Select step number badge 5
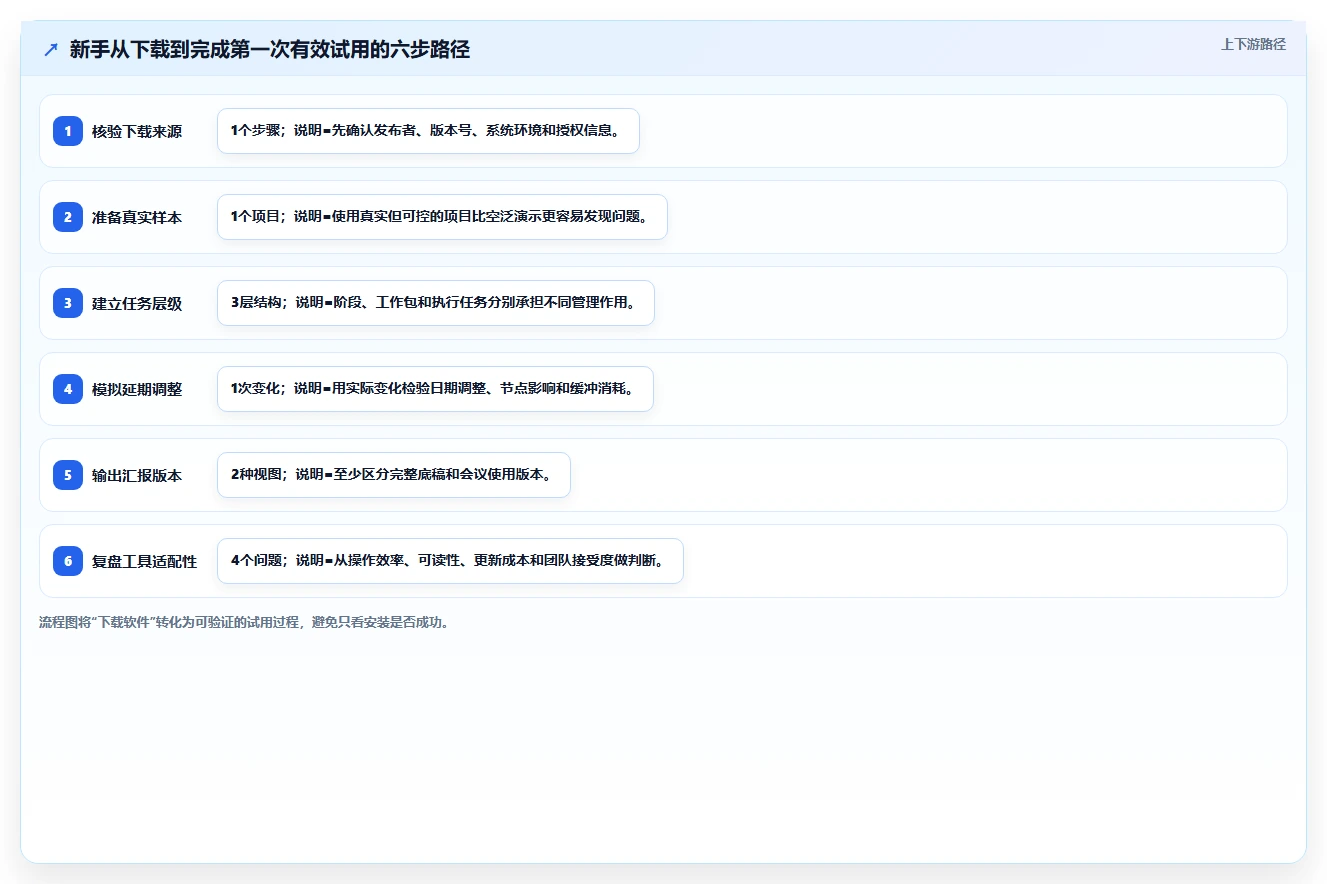 point(68,475)
